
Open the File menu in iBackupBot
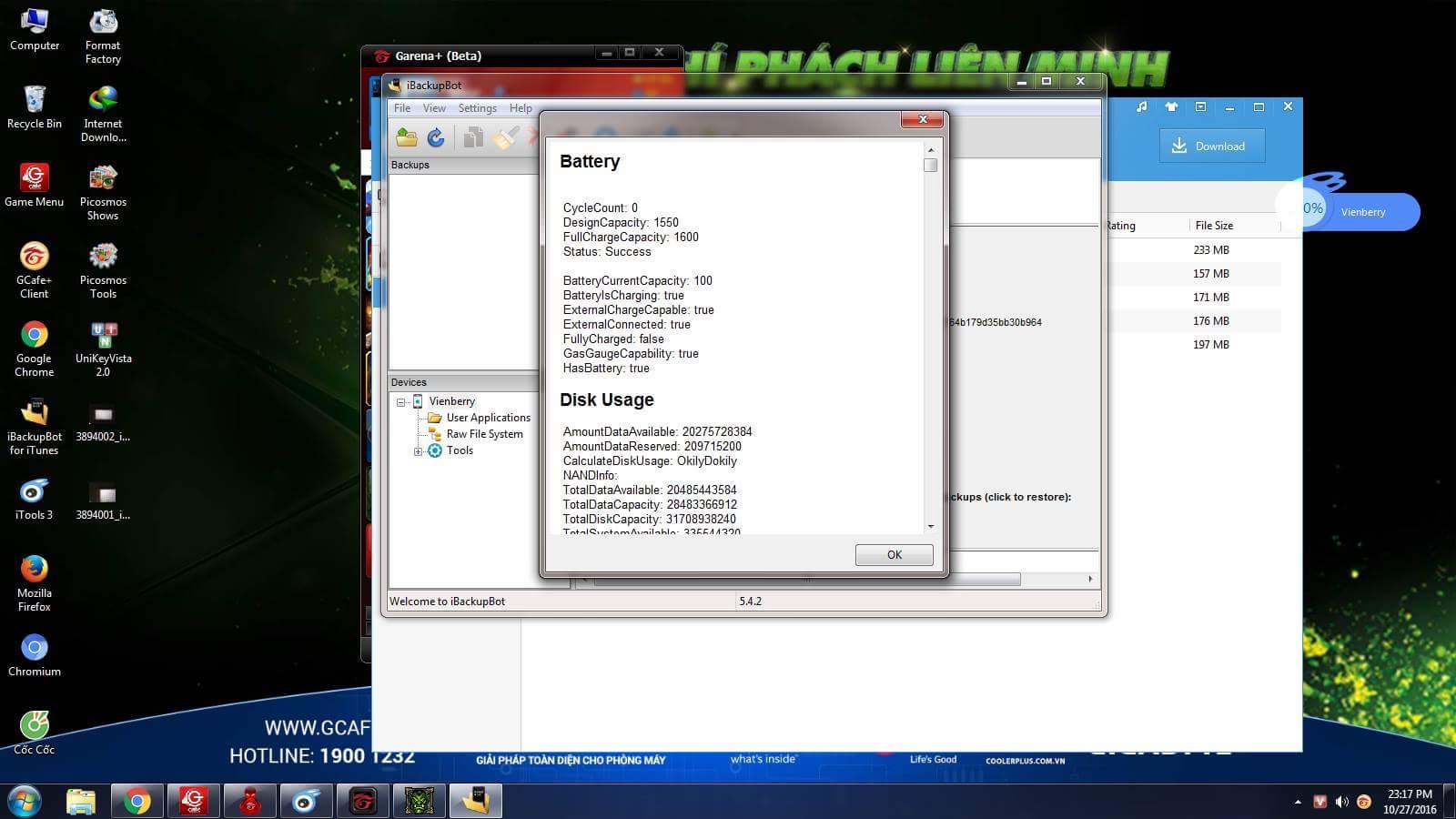[402, 108]
